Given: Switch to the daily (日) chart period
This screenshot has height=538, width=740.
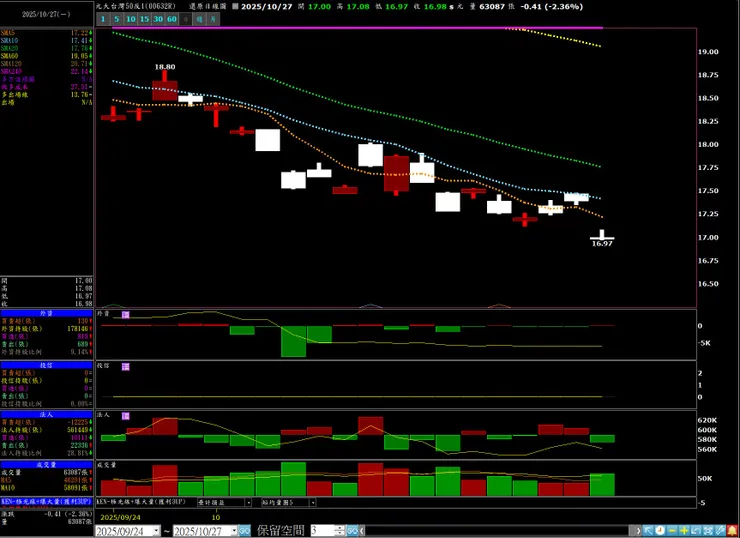Looking at the screenshot, I should pyautogui.click(x=186, y=19).
